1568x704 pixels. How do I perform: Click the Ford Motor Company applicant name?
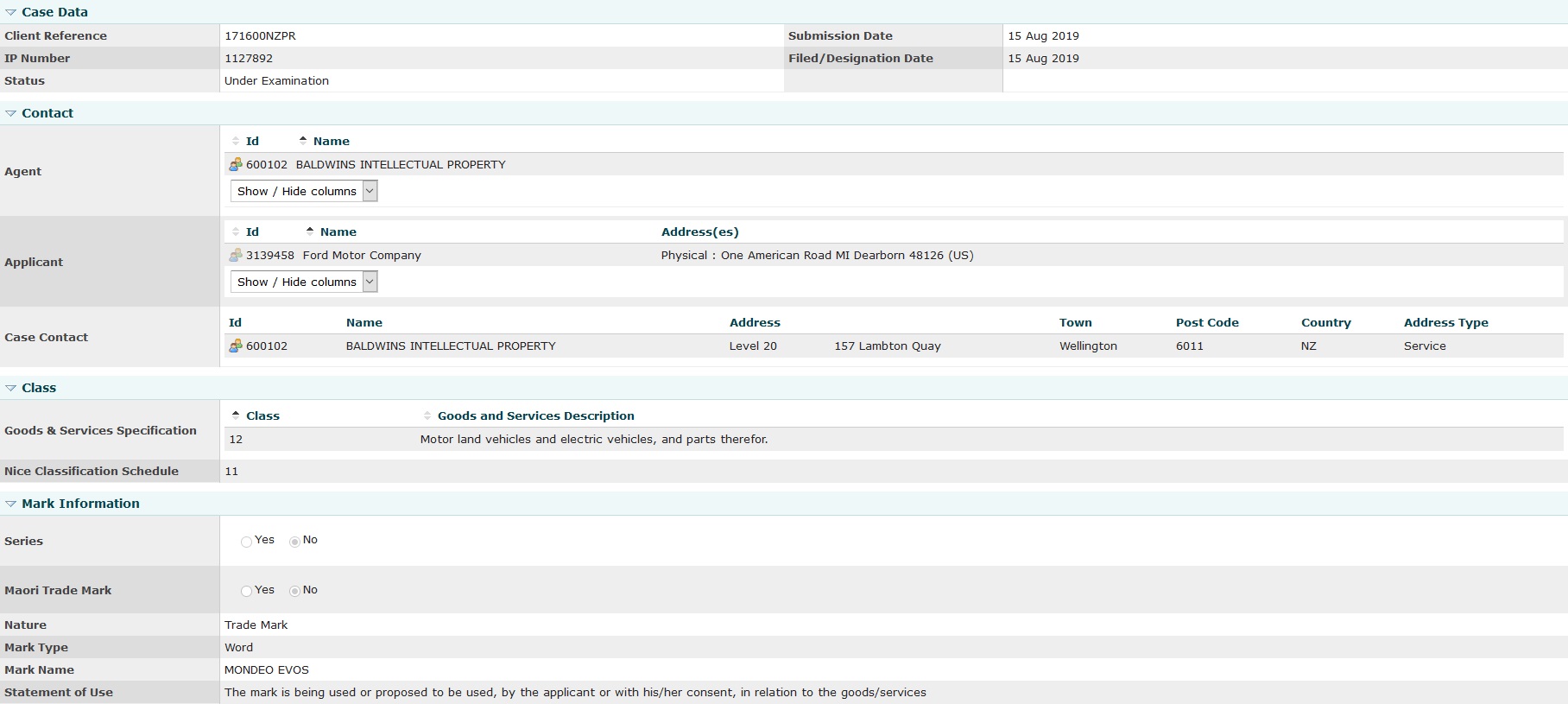pos(362,255)
